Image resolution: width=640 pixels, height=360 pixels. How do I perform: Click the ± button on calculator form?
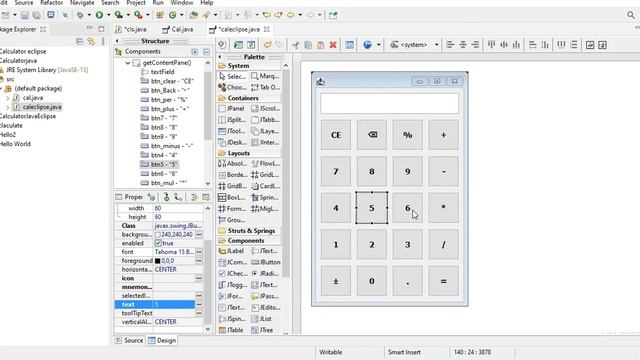coord(336,281)
